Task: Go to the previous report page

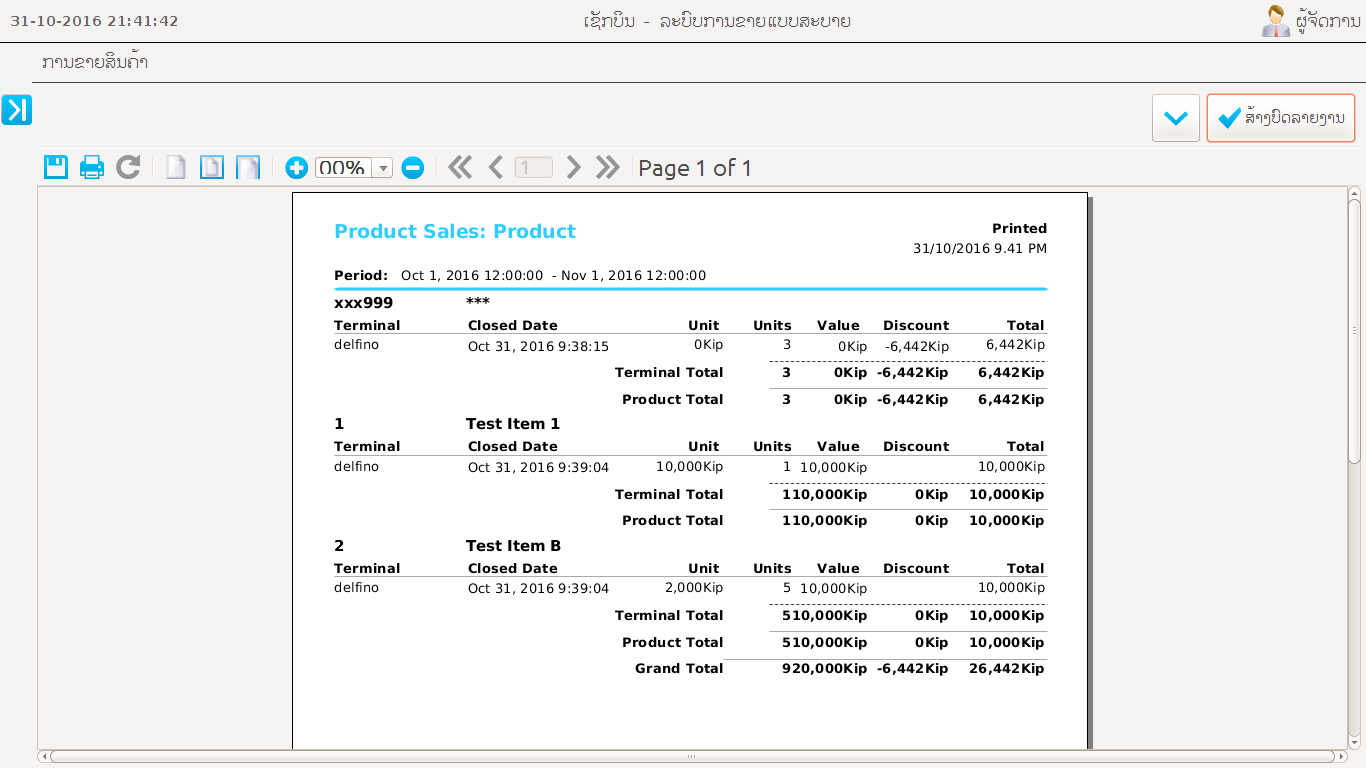Action: tap(496, 167)
